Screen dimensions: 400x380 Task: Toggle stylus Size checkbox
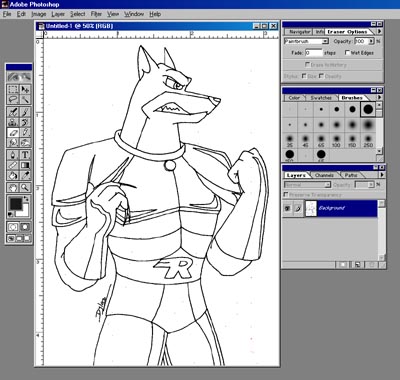click(304, 76)
